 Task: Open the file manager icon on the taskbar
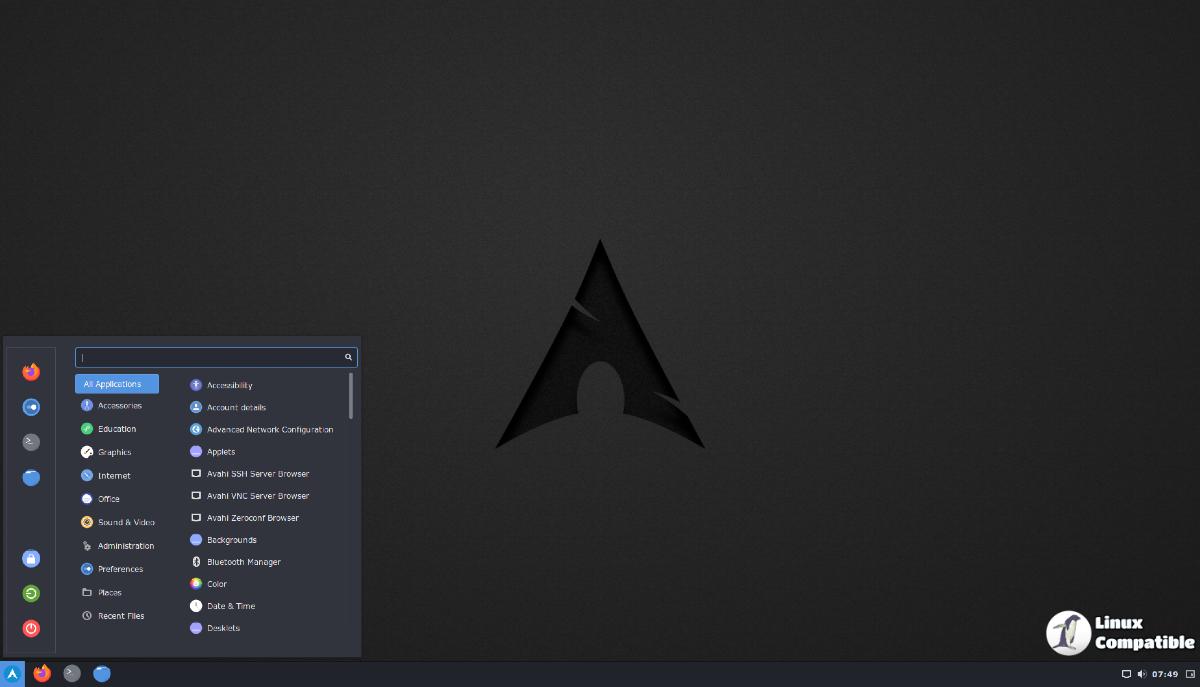point(102,674)
